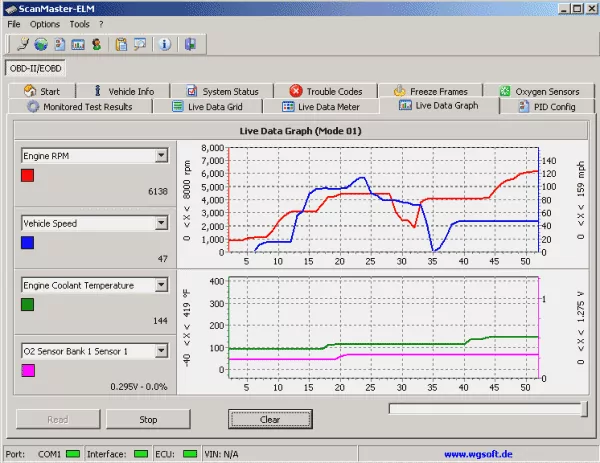The width and height of the screenshot is (600, 463).
Task: Click the red Engine RPM color swatch
Action: pos(28,176)
